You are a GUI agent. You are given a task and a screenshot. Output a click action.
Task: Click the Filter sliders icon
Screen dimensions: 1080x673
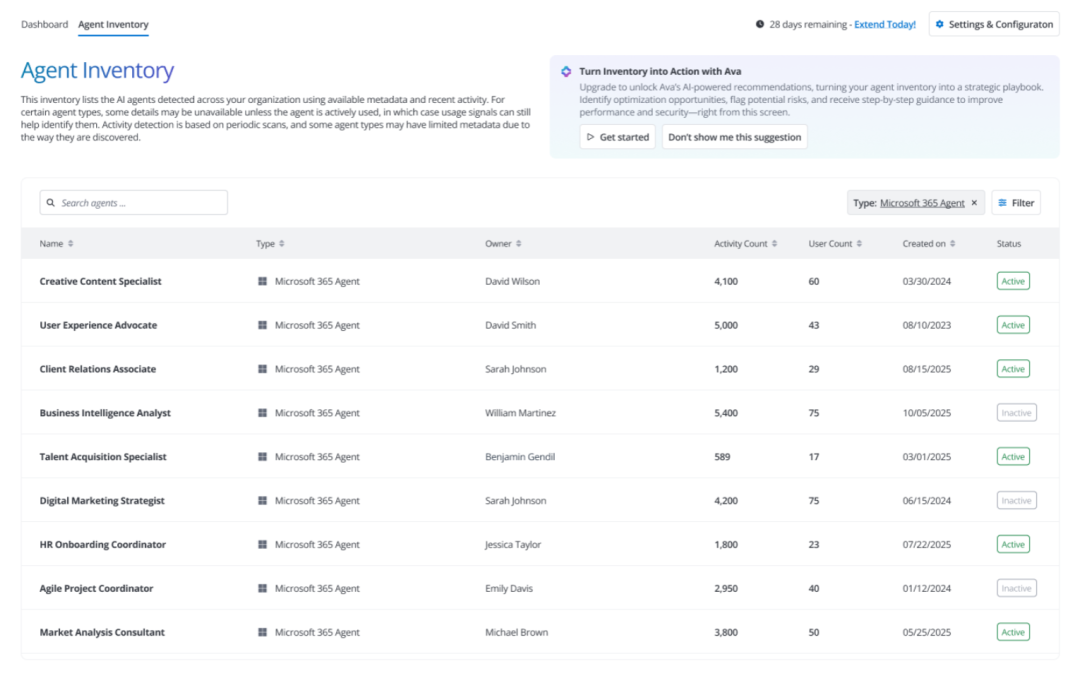pyautogui.click(x=1003, y=203)
